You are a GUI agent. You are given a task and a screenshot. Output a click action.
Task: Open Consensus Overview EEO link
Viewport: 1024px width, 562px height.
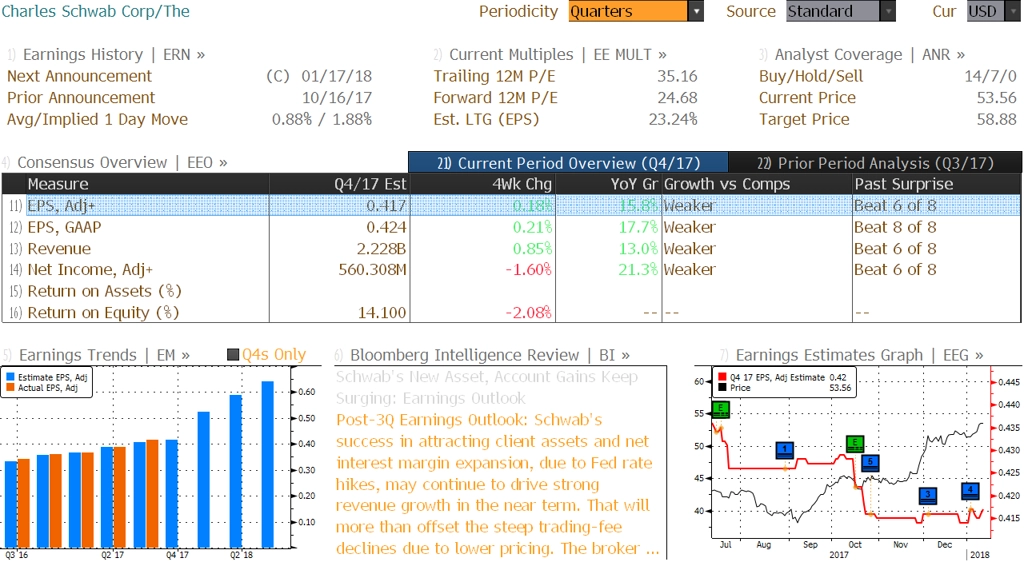click(122, 162)
